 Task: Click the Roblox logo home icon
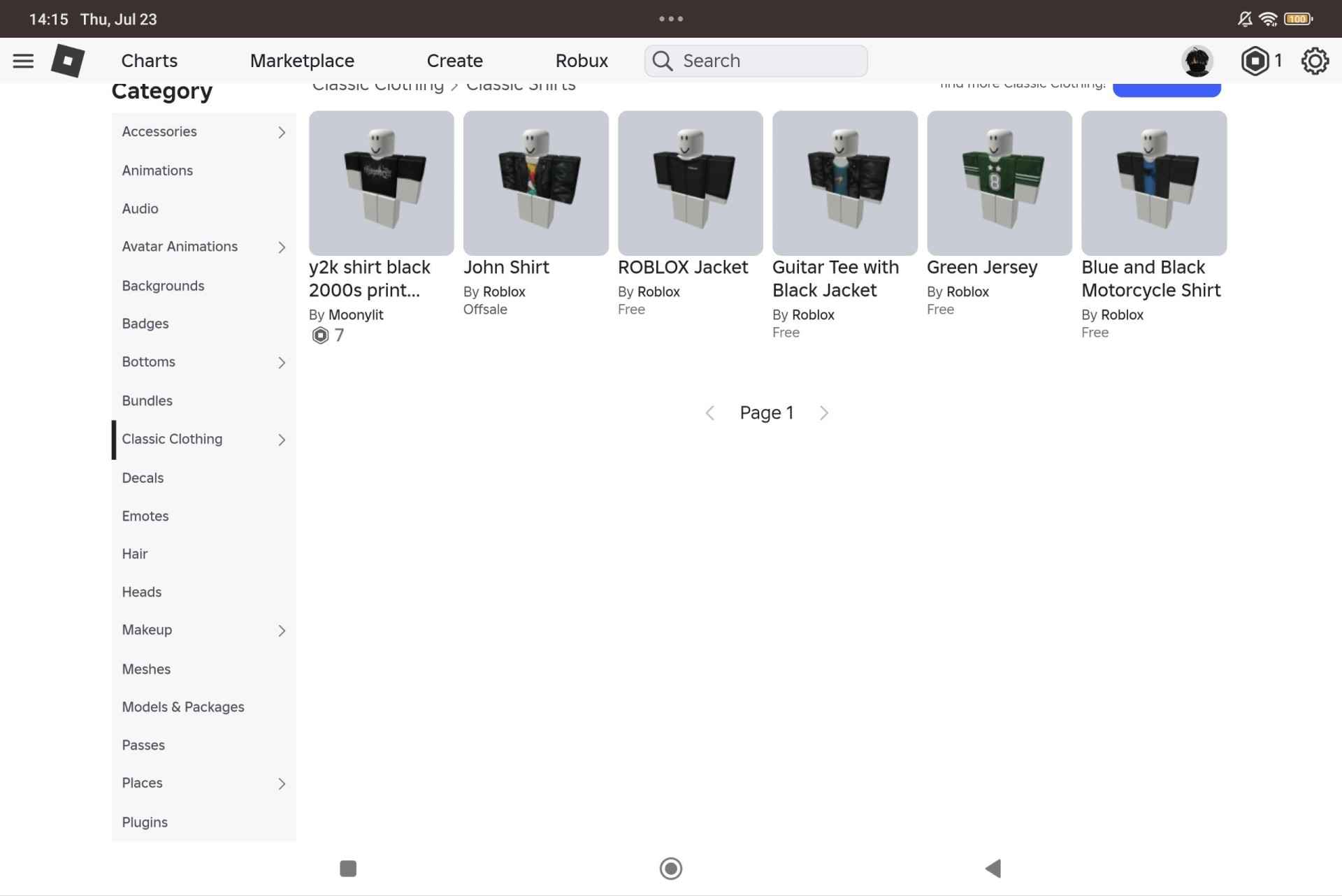(x=68, y=61)
